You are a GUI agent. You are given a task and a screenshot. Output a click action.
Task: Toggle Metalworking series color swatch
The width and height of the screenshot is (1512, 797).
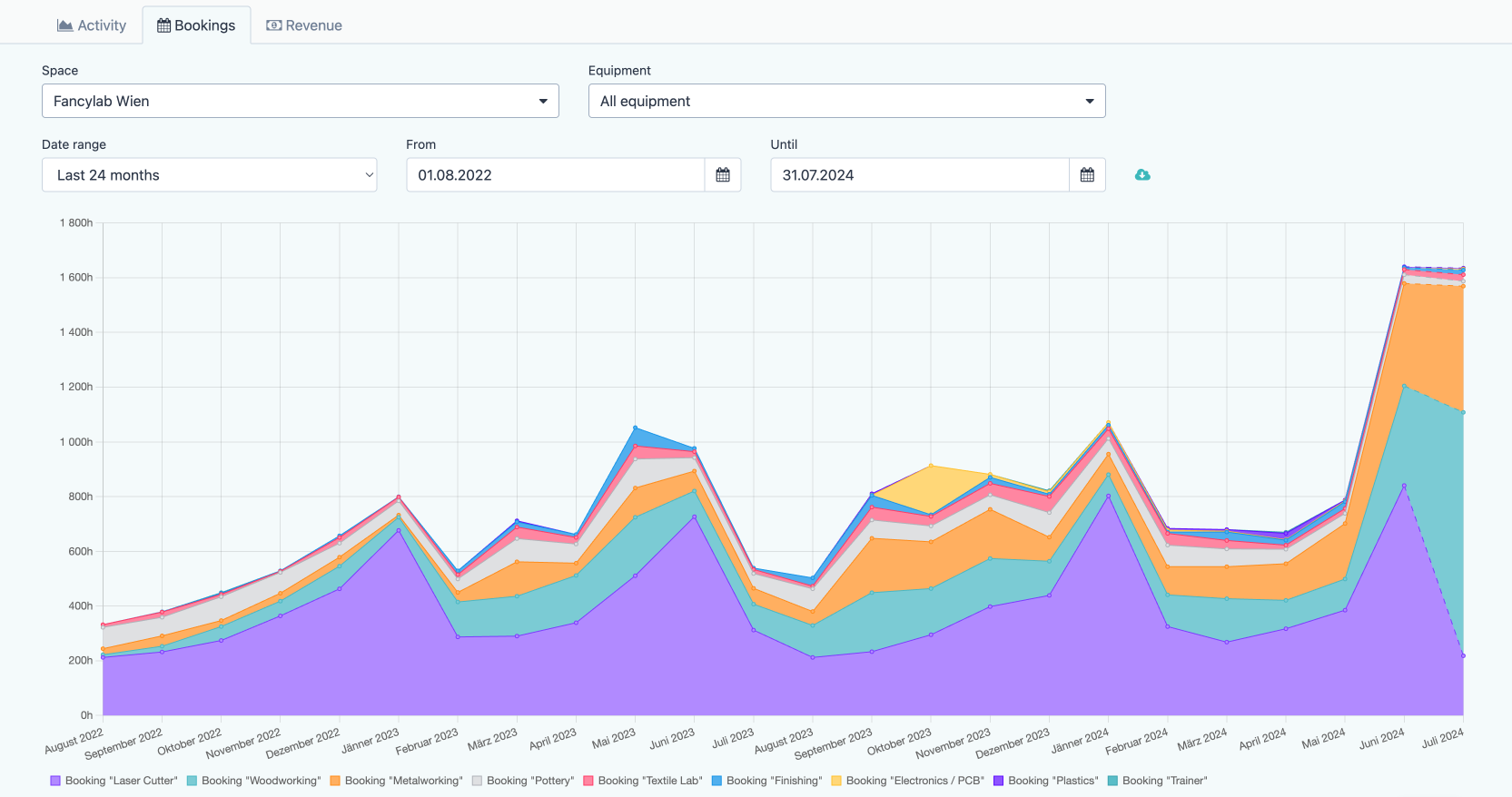click(x=335, y=781)
